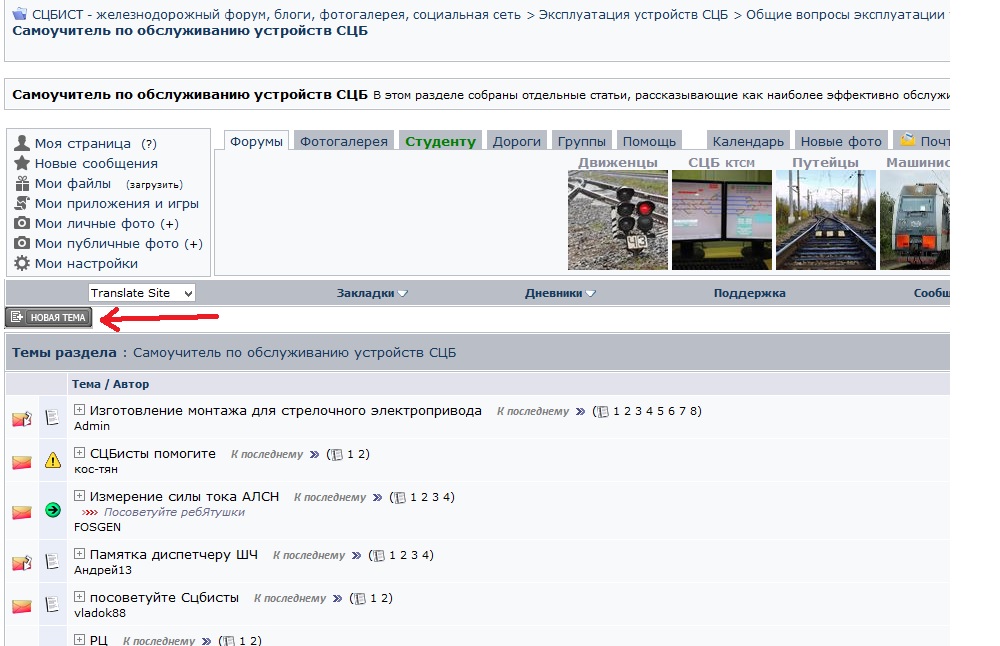Open the Translate Site dropdown
The height and width of the screenshot is (646, 1000).
tap(141, 293)
